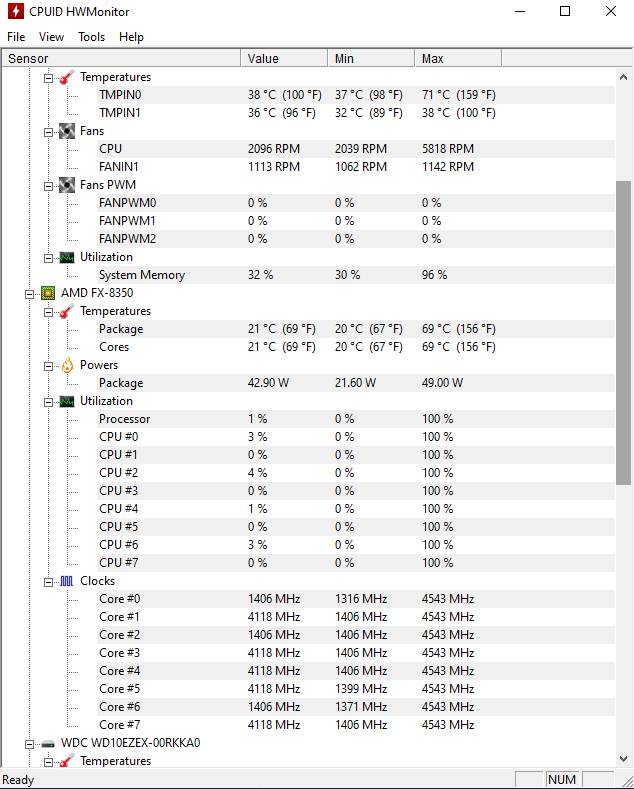Open the Tools menu
The height and width of the screenshot is (789, 634).
[92, 37]
